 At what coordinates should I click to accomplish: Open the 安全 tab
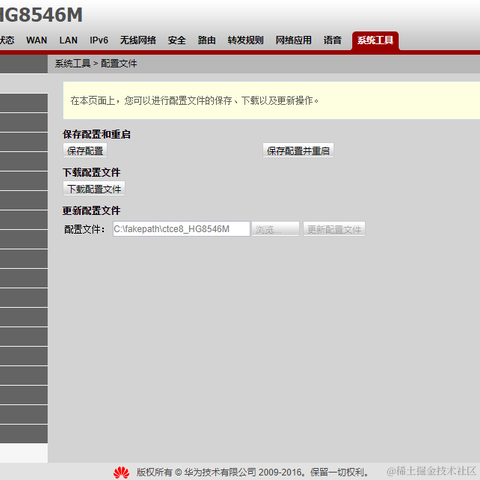[x=177, y=40]
